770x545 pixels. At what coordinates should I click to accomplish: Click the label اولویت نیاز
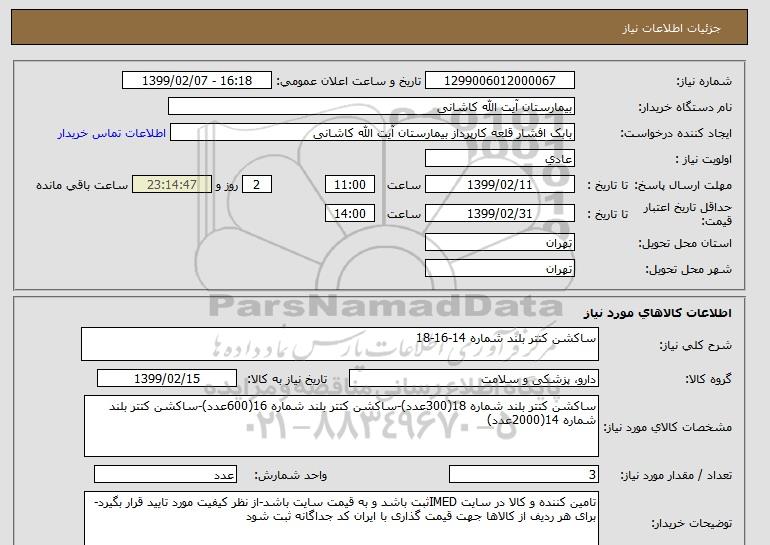coord(703,159)
